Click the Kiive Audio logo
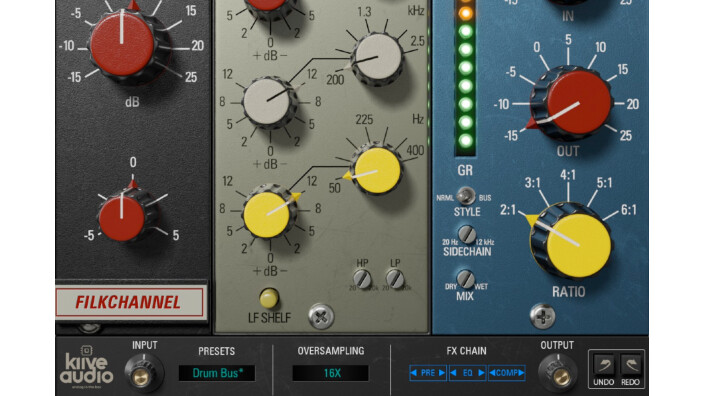Screen dimensions: 704x396 (86, 366)
